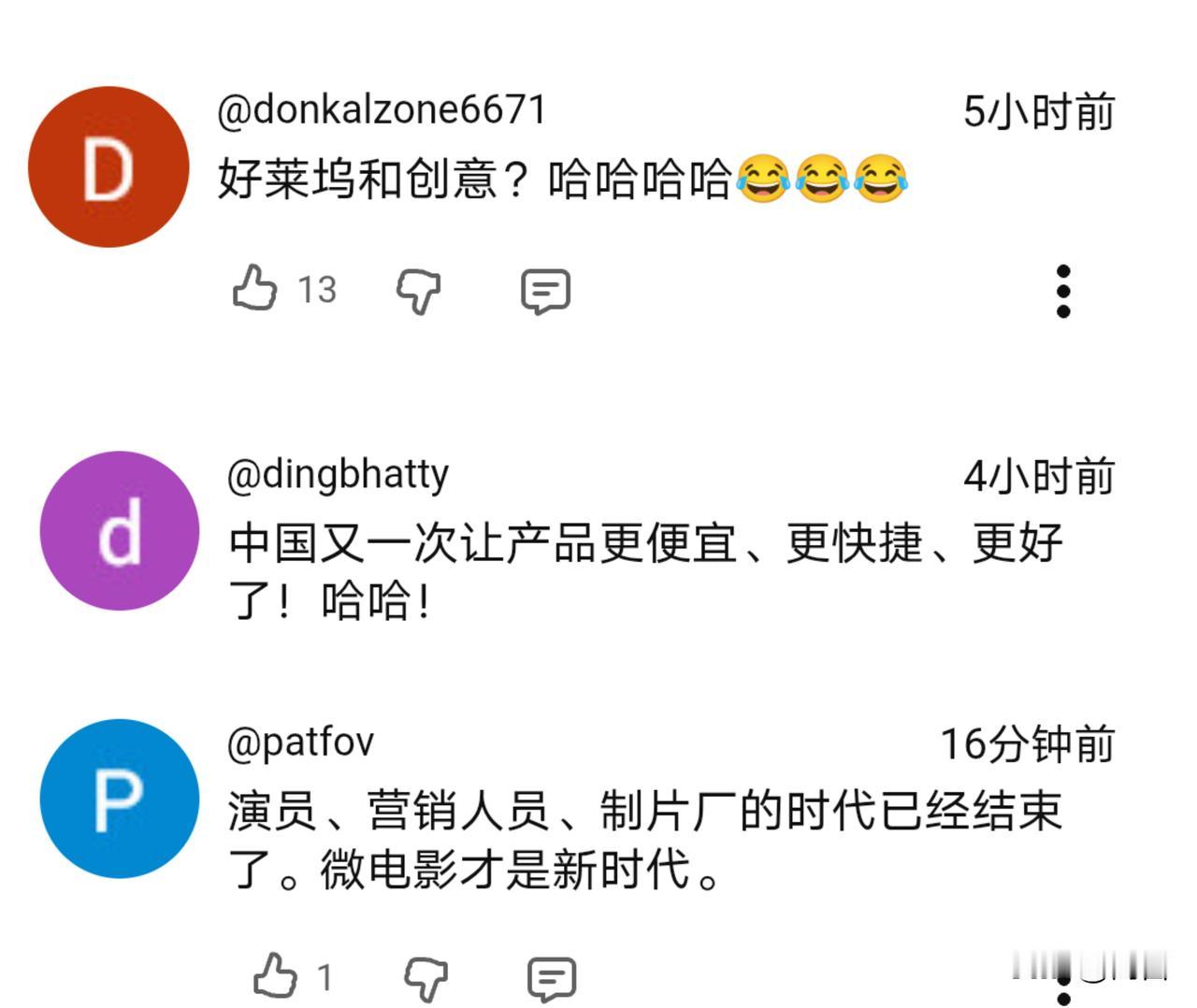Click the 5小时前 timestamp
The image size is (1197, 1008).
(x=1039, y=112)
